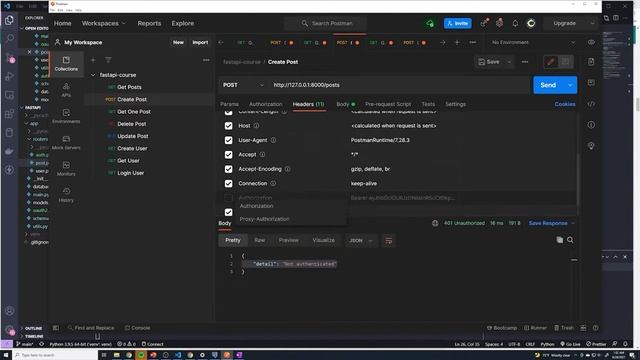Click the request URL input field
Viewport: 640px width, 360px height.
pyautogui.click(x=399, y=85)
